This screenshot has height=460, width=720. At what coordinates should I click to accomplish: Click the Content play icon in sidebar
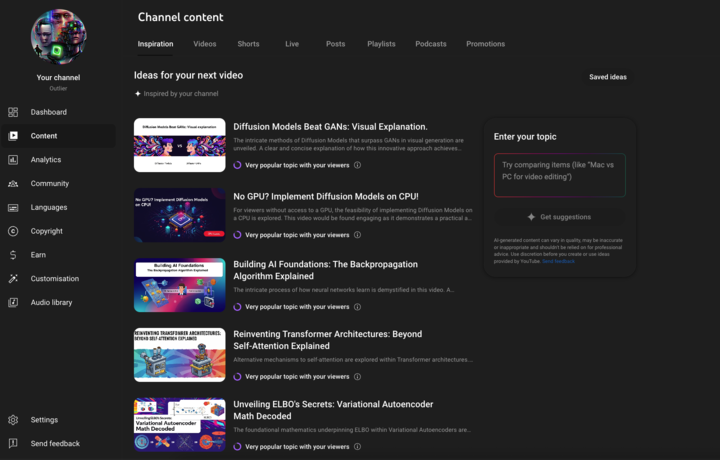[x=13, y=136]
